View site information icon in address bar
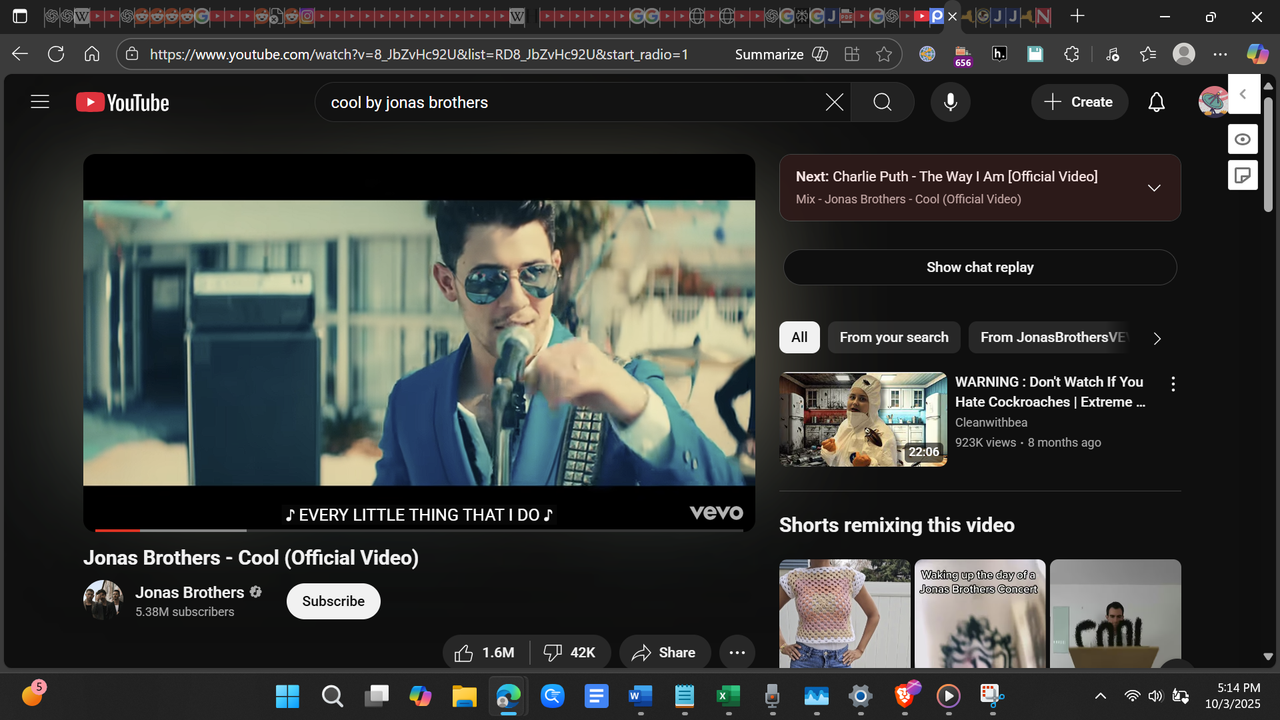This screenshot has height=720, width=1280. [x=132, y=54]
